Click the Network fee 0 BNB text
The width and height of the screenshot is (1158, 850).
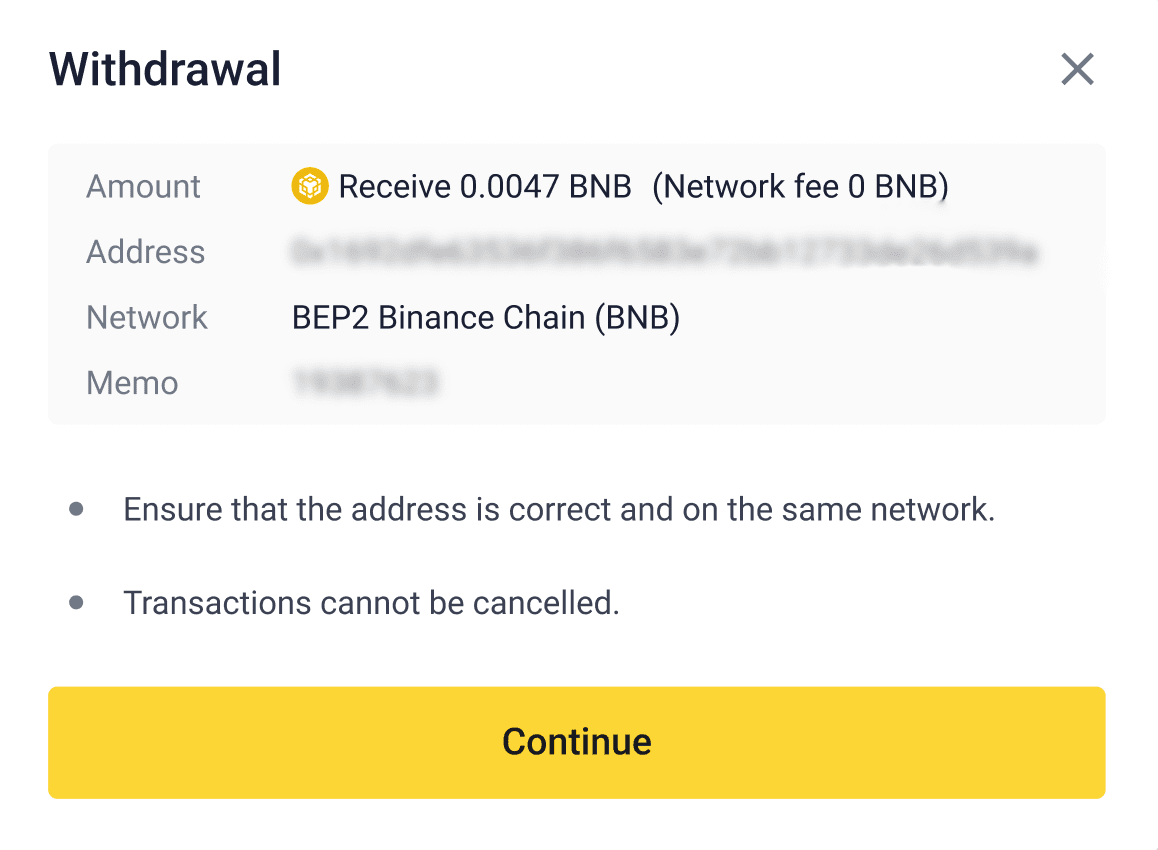pos(800,186)
